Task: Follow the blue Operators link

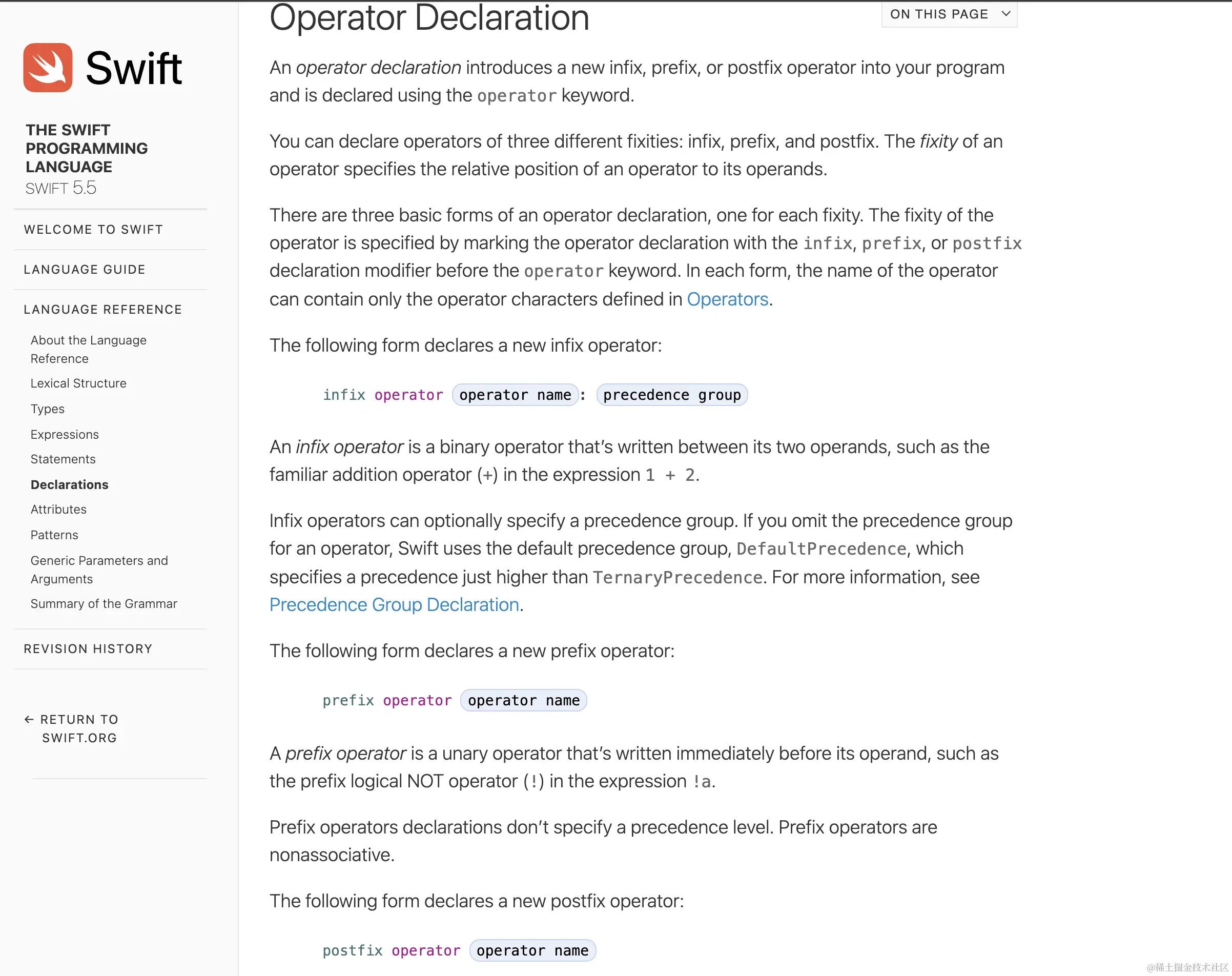Action: [727, 299]
